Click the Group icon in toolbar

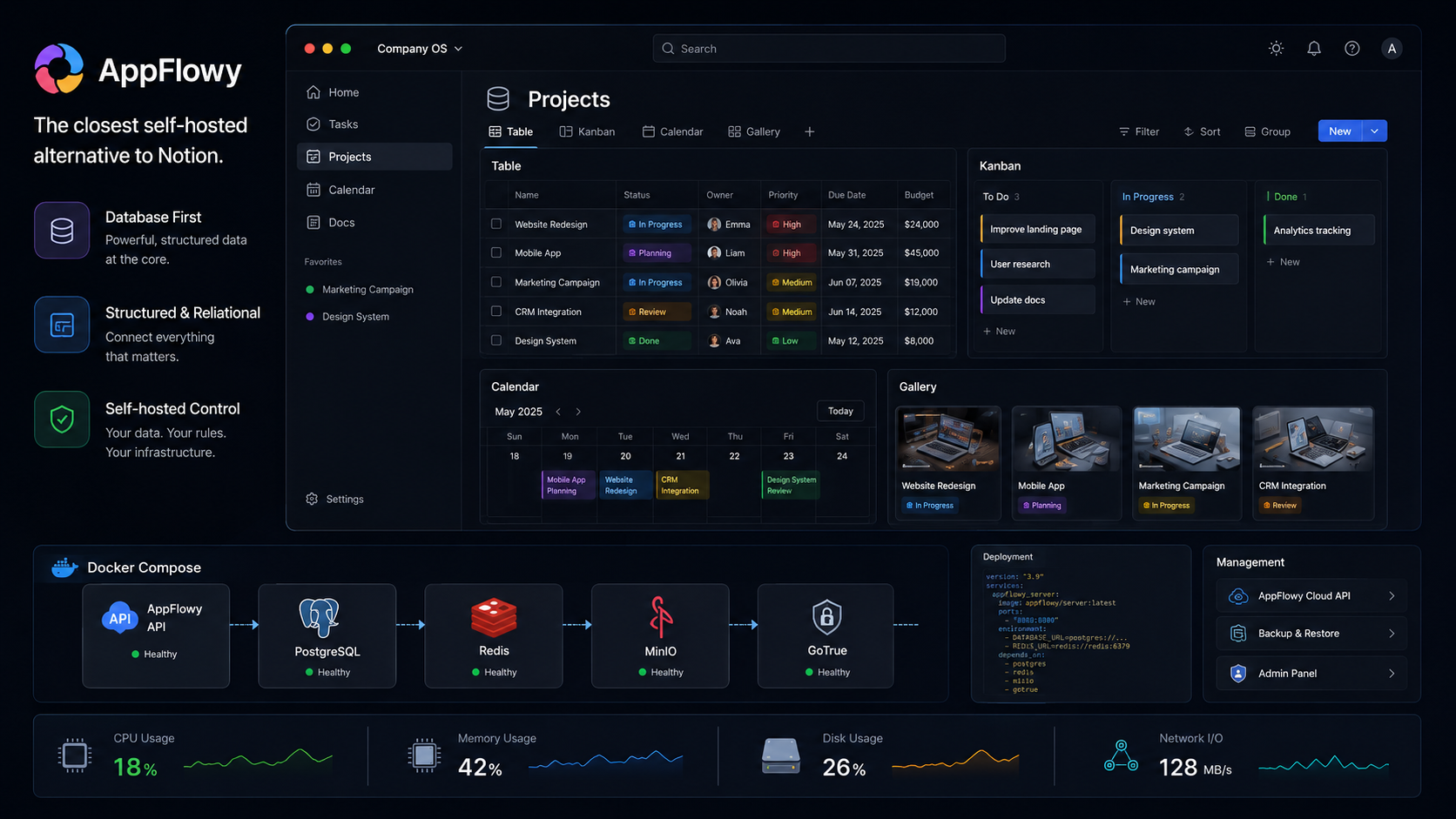(1250, 131)
